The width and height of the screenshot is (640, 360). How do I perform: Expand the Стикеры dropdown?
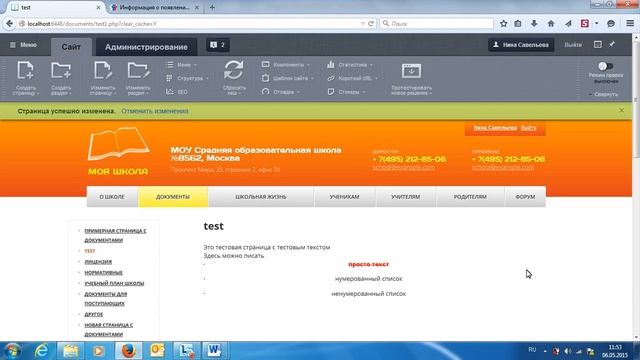coord(347,92)
